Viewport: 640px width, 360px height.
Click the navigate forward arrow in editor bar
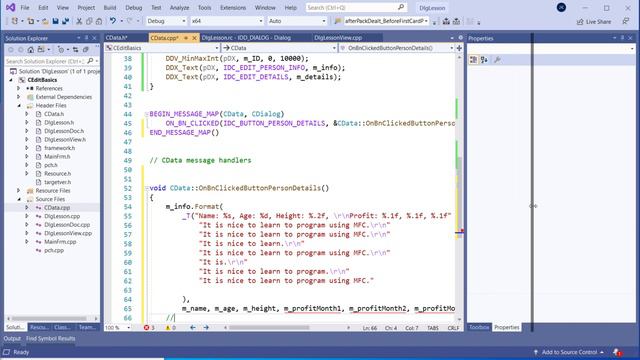point(206,327)
